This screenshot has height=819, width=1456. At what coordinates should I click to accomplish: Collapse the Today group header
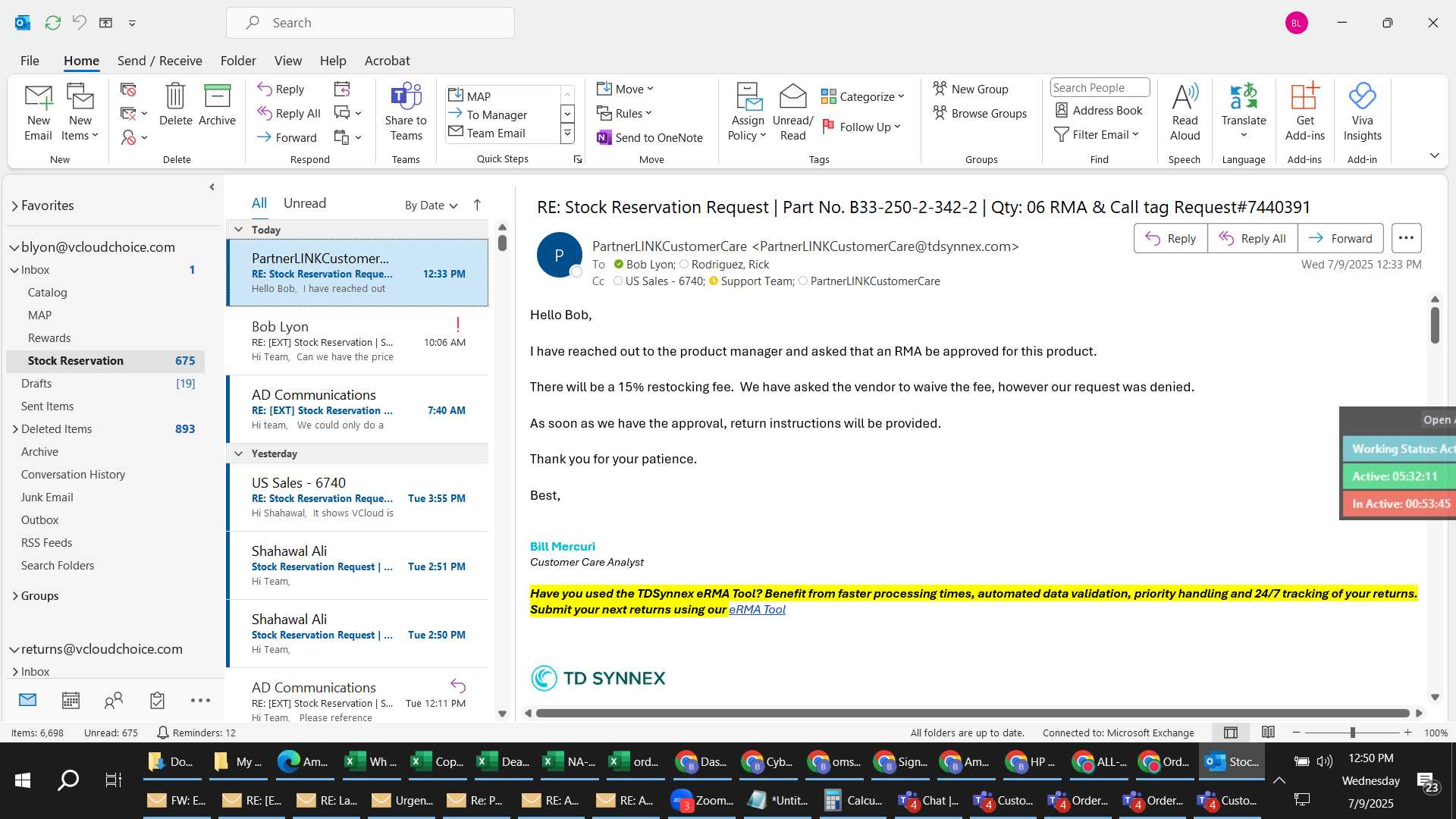coord(239,230)
